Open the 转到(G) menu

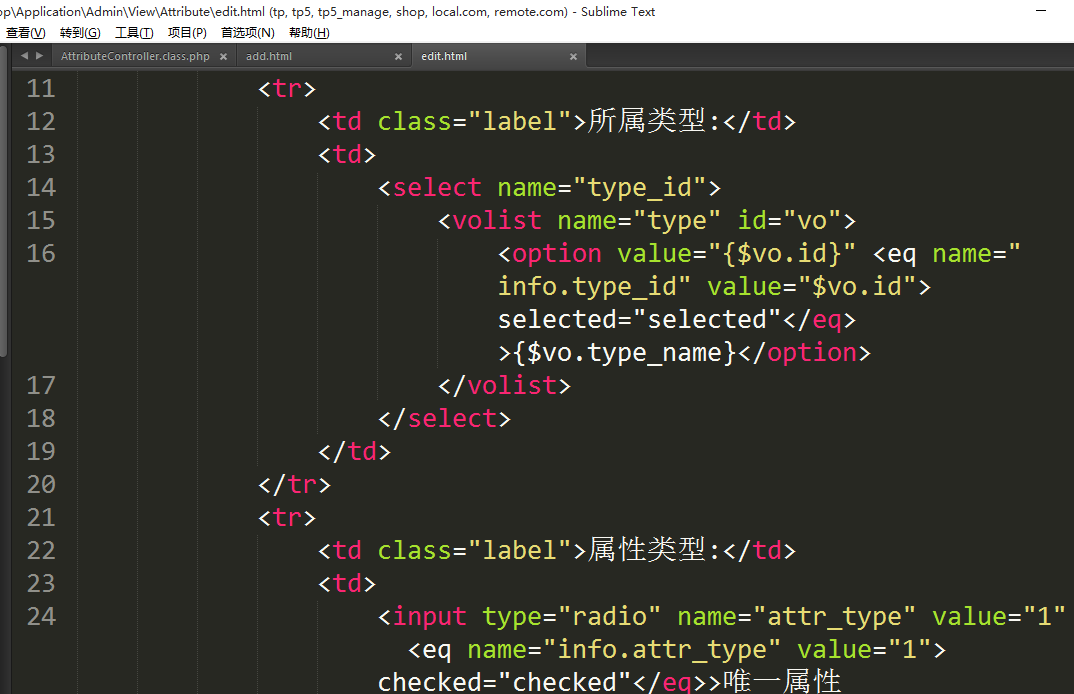[x=80, y=33]
